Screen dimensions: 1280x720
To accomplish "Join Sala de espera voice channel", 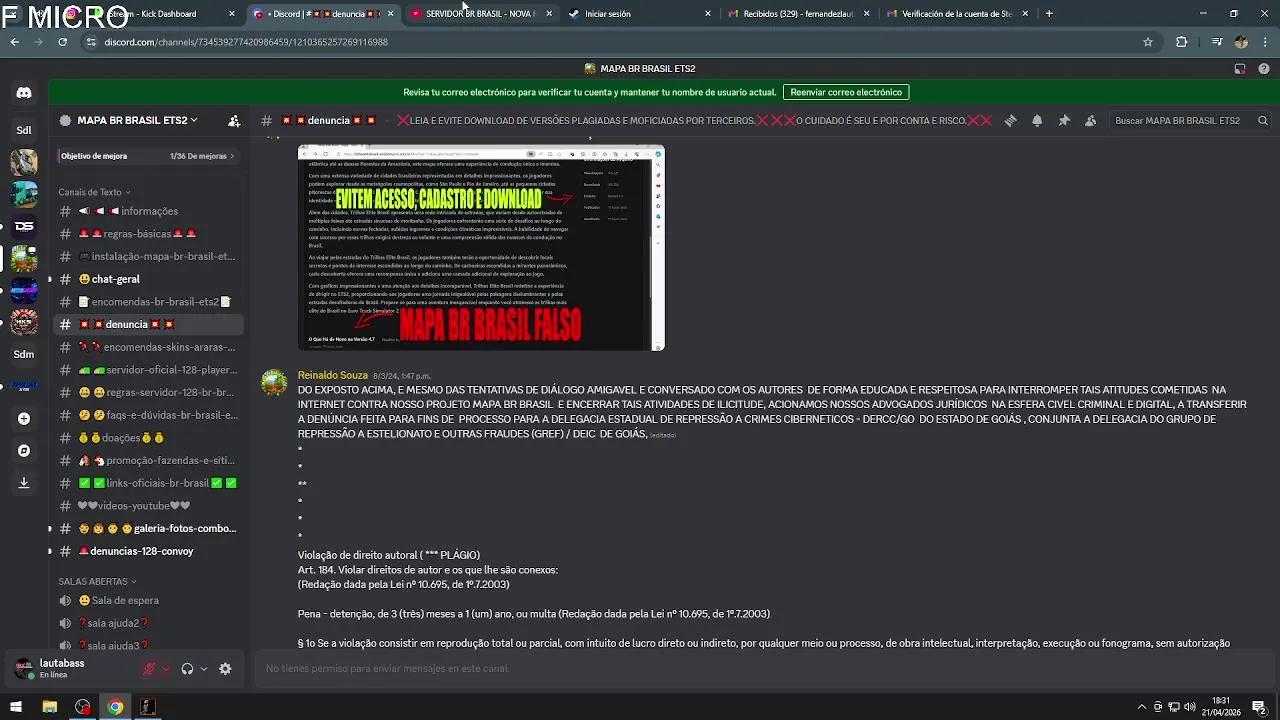I will pos(148,600).
